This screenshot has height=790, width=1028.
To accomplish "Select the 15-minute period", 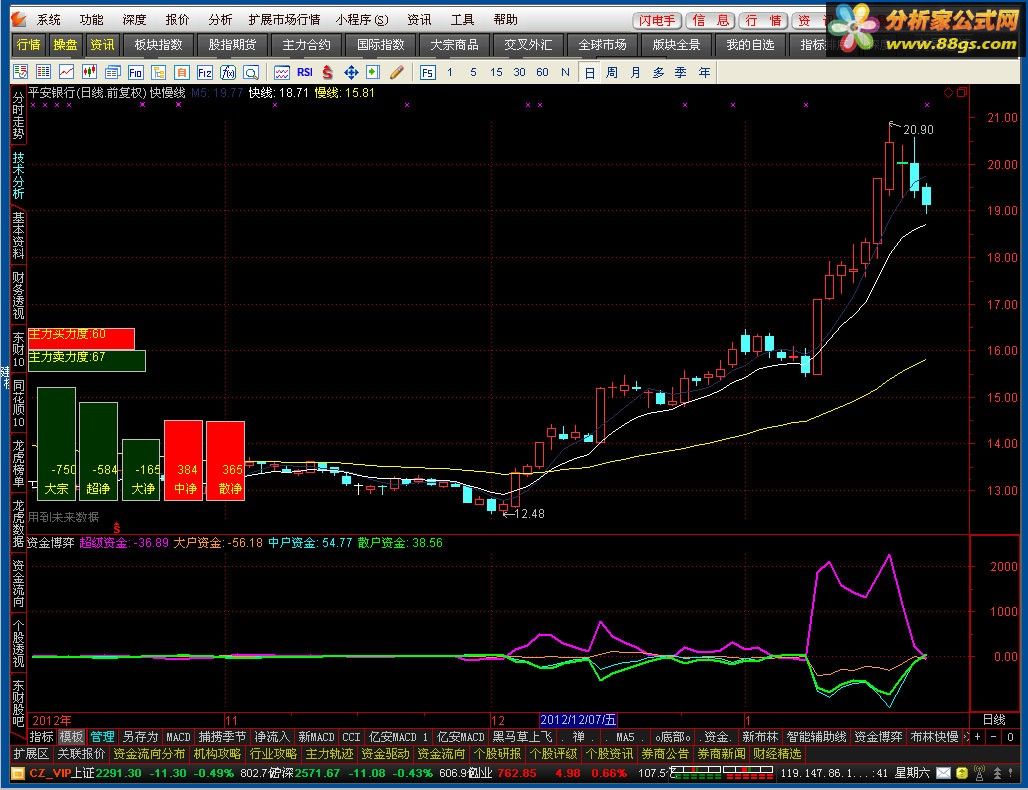I will point(496,72).
